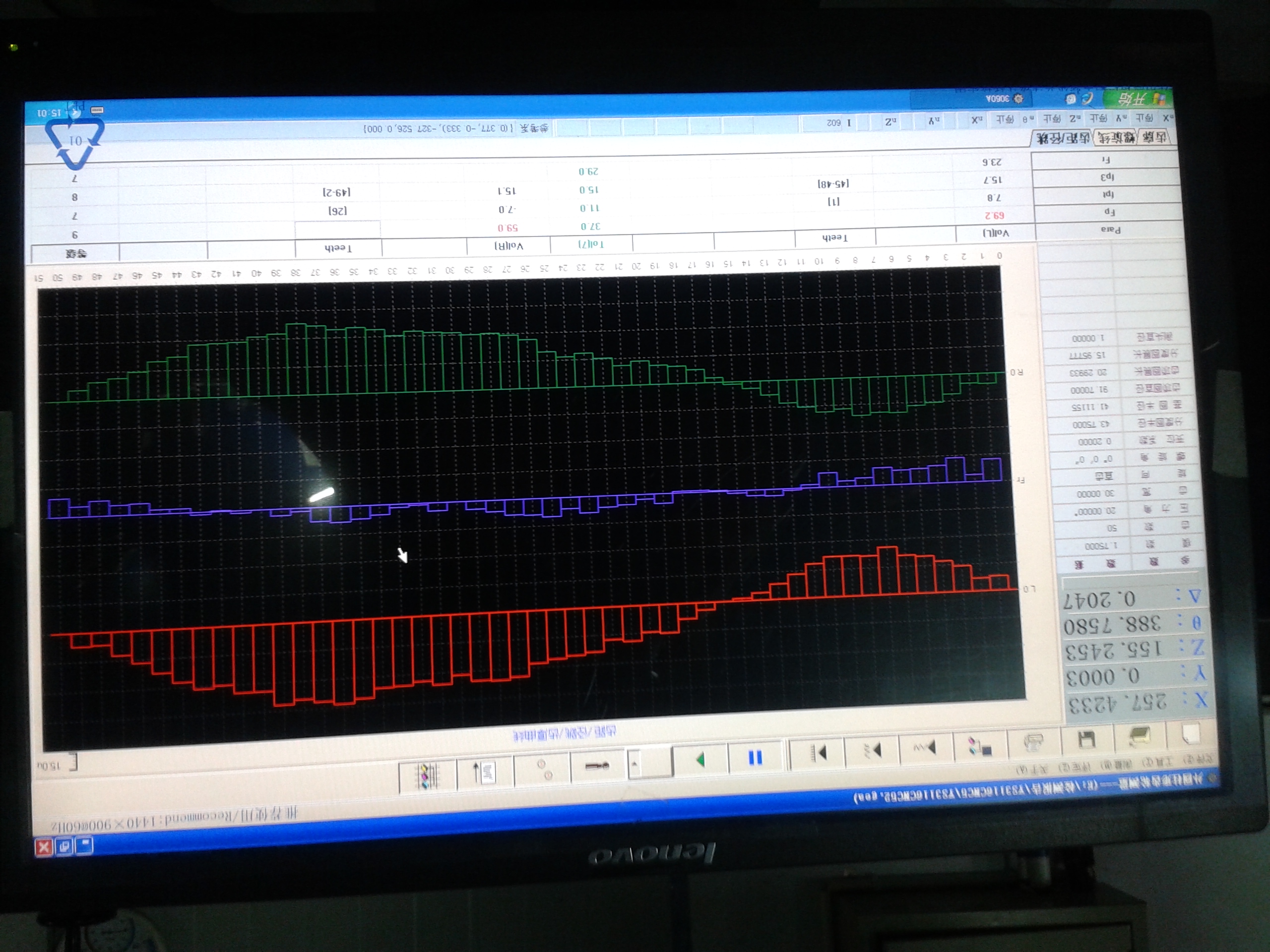1270x952 pixels.
Task: Click the Vol(L) column header
Action: pos(996,233)
